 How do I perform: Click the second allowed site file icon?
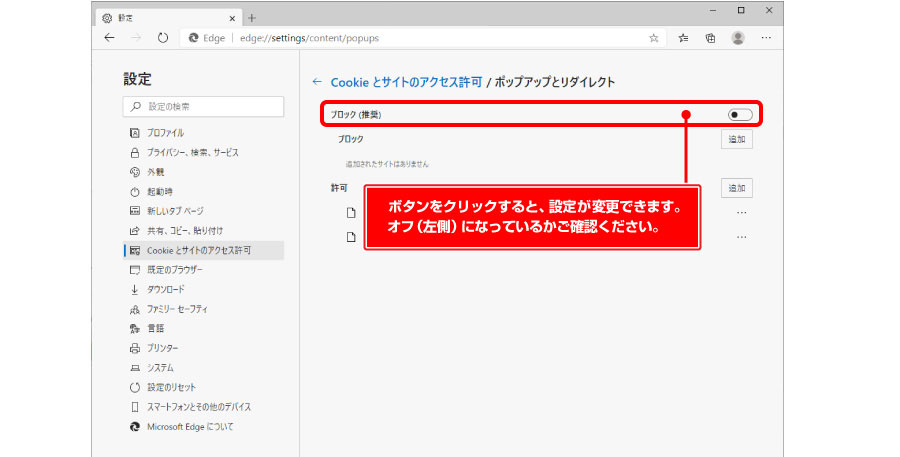[351, 237]
